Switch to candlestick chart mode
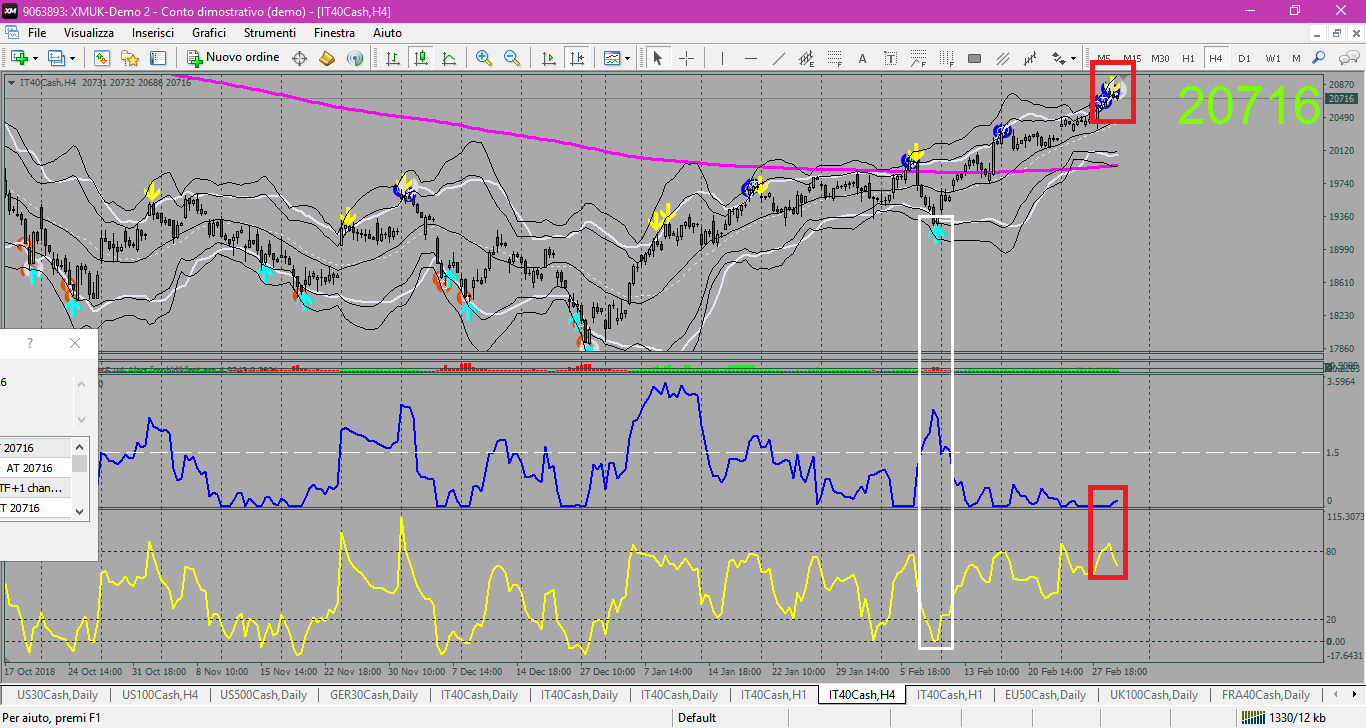This screenshot has width=1366, height=728. click(421, 58)
